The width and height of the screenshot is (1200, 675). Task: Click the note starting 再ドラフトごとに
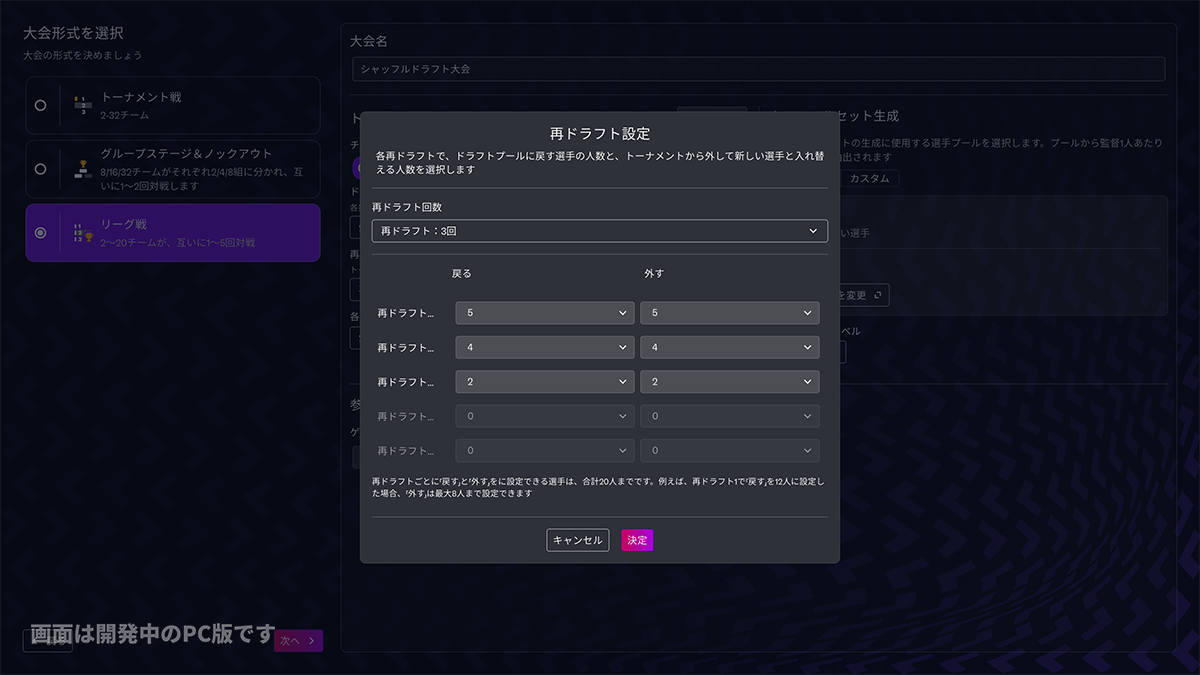tap(600, 487)
